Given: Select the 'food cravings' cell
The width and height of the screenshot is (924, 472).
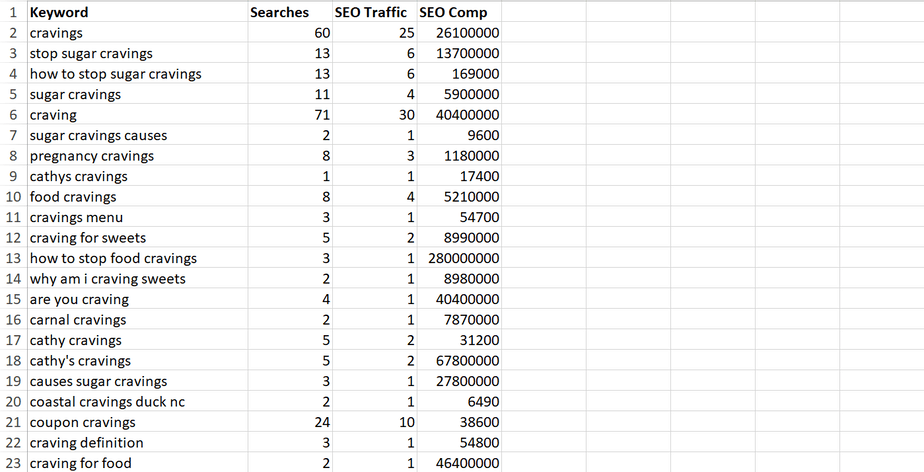Looking at the screenshot, I should point(137,197).
